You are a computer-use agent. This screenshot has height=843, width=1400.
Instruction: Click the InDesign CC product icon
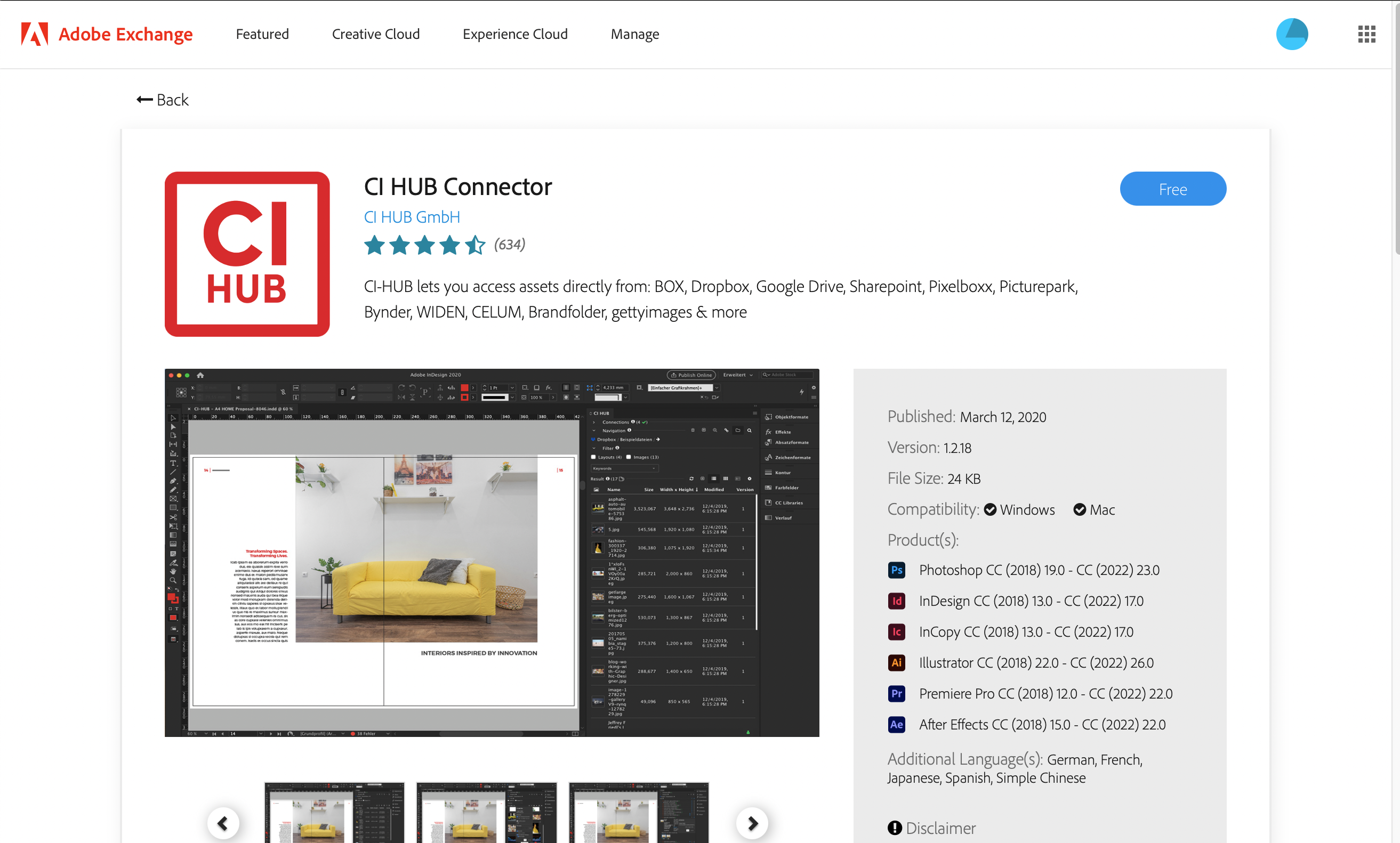point(896,601)
